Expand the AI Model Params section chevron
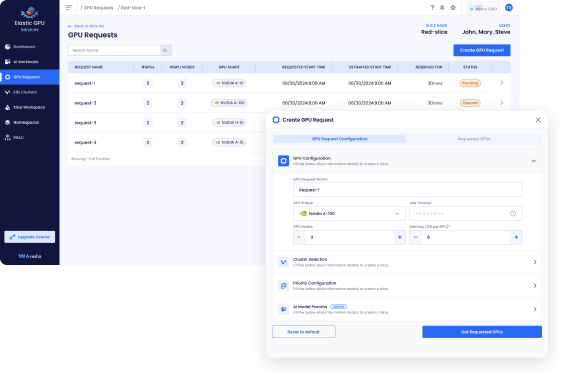This screenshot has width=567, height=381. [x=535, y=309]
